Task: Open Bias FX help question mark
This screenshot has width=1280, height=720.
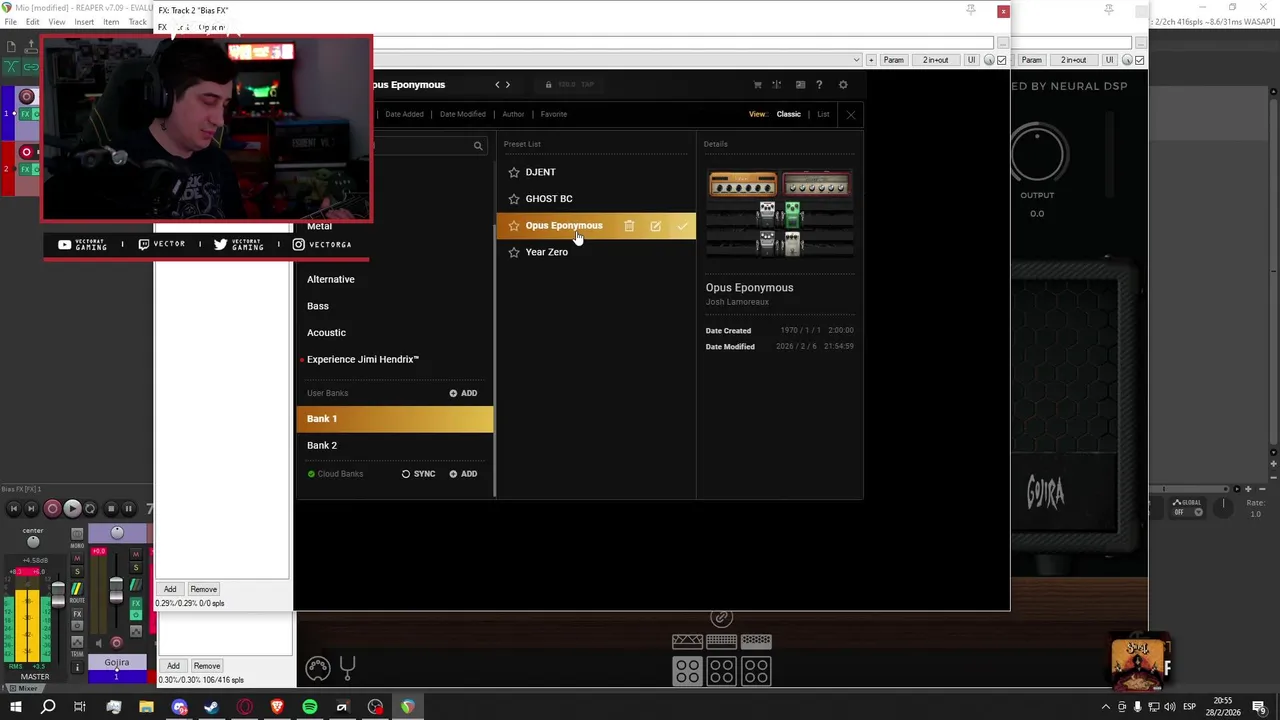Action: point(819,85)
